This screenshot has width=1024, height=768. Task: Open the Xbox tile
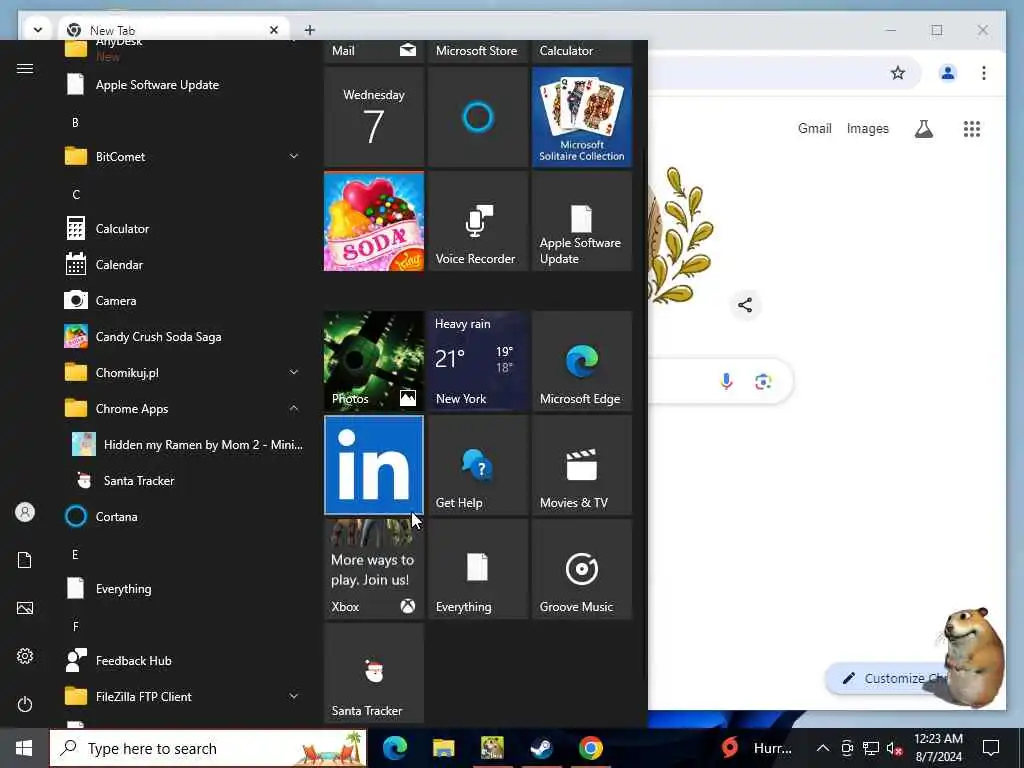pyautogui.click(x=374, y=569)
